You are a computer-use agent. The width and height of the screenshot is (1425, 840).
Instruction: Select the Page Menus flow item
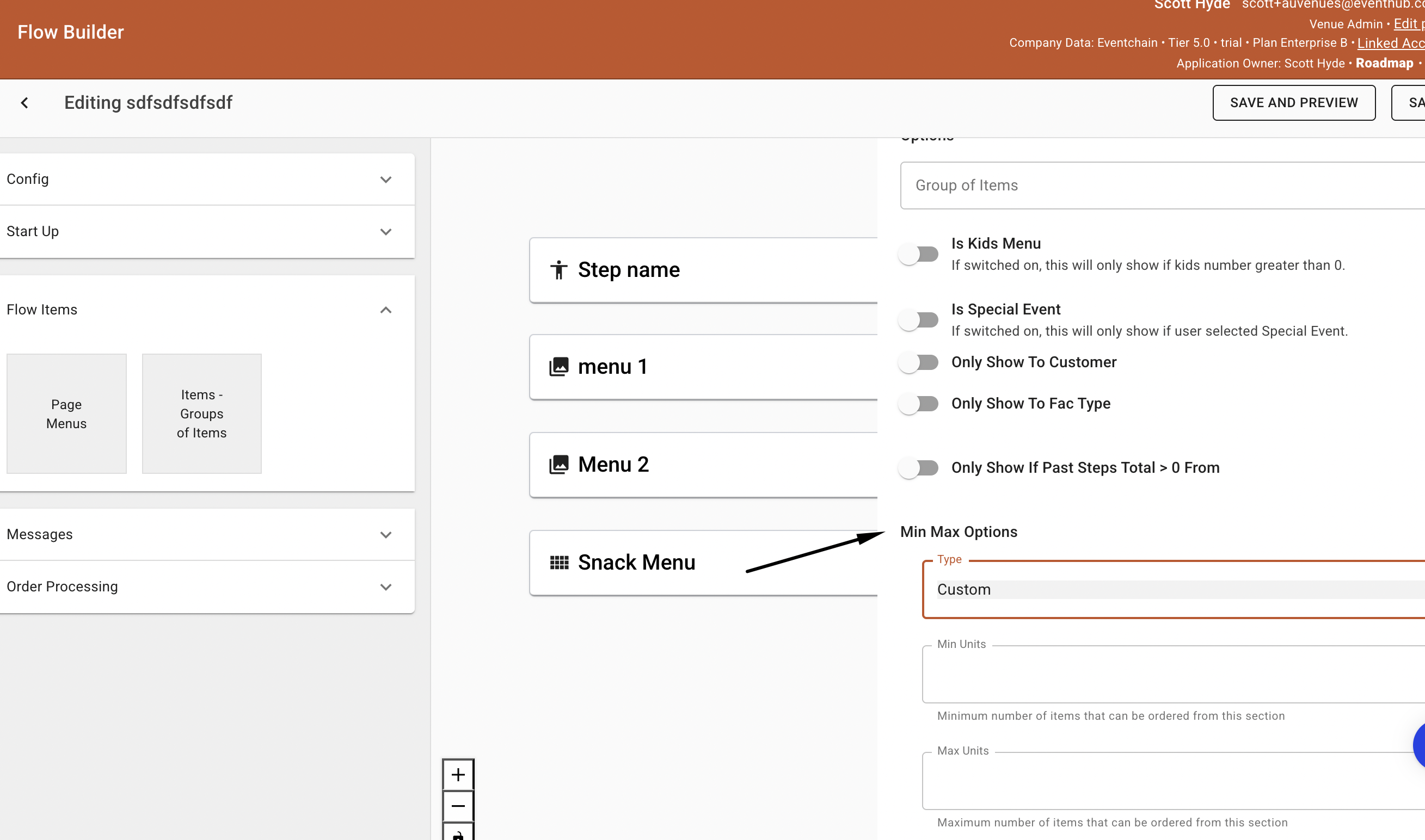(x=66, y=414)
